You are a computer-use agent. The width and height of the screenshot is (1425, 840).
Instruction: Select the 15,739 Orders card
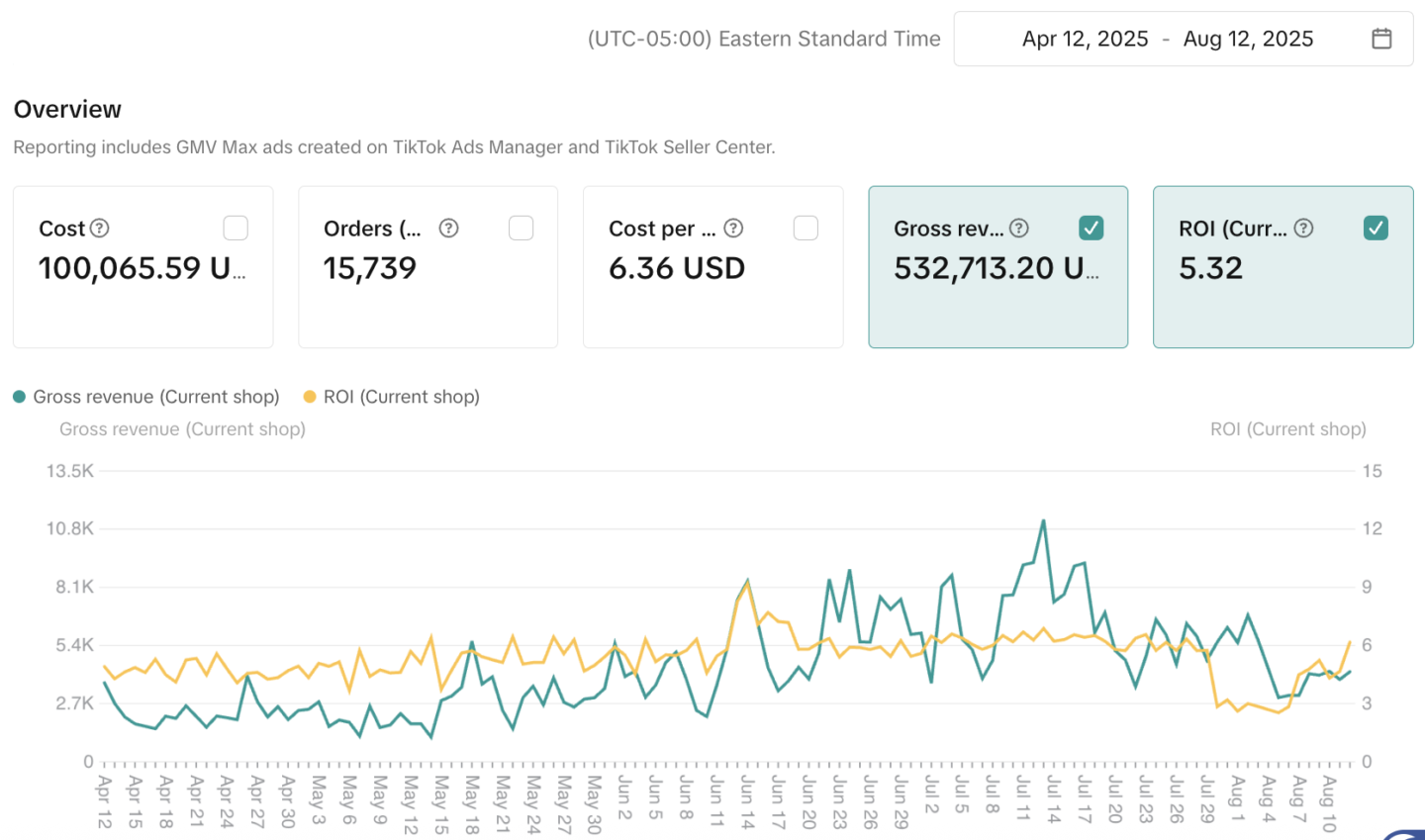pos(427,287)
